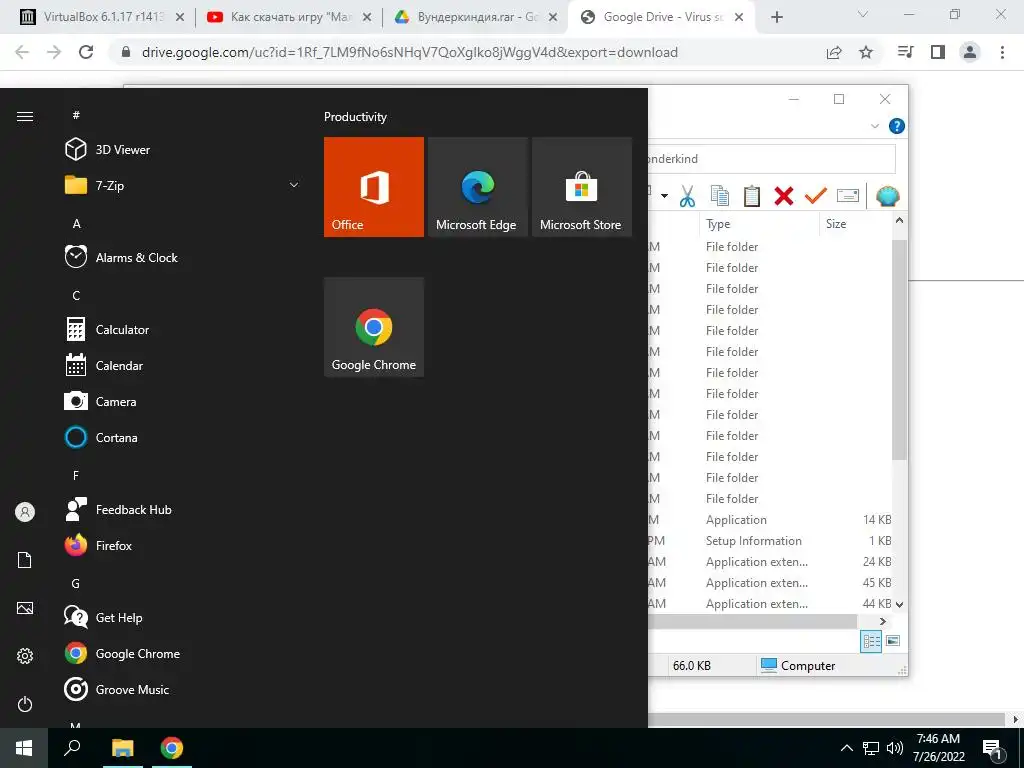Sort by the Size column header

[855, 224]
